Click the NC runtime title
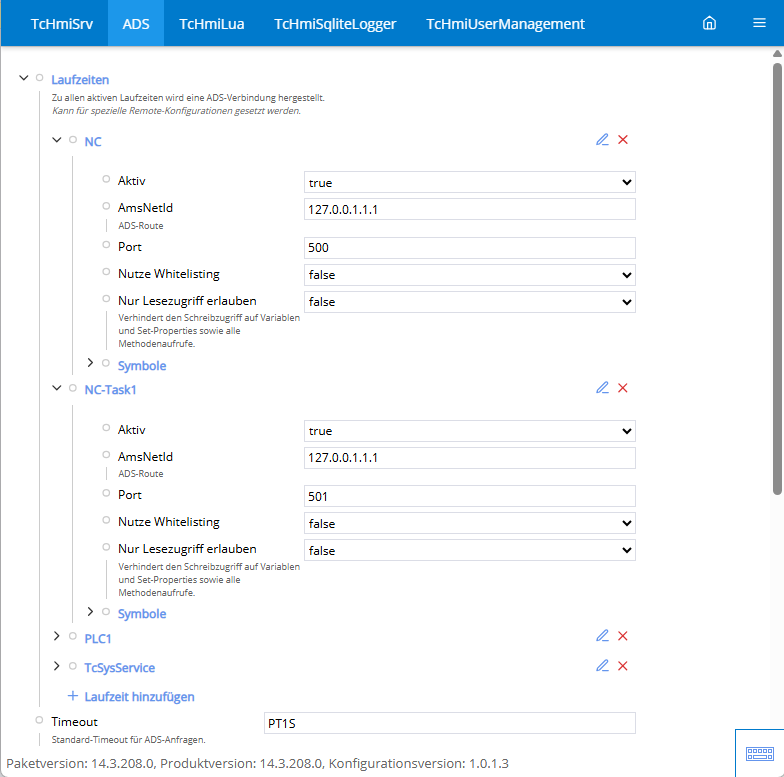This screenshot has width=784, height=777. [x=92, y=142]
